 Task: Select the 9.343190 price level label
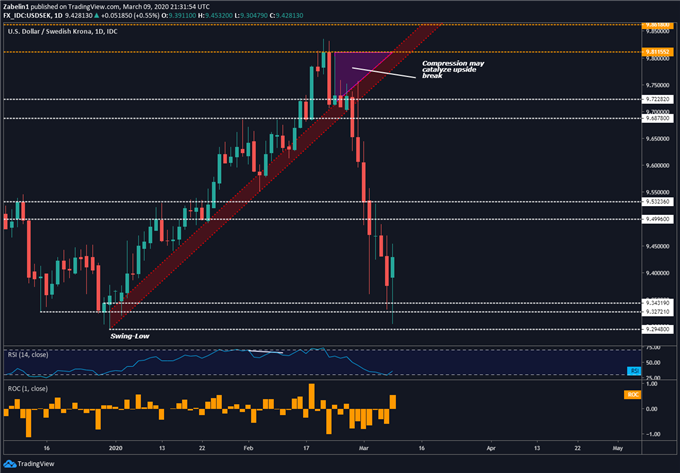click(658, 303)
